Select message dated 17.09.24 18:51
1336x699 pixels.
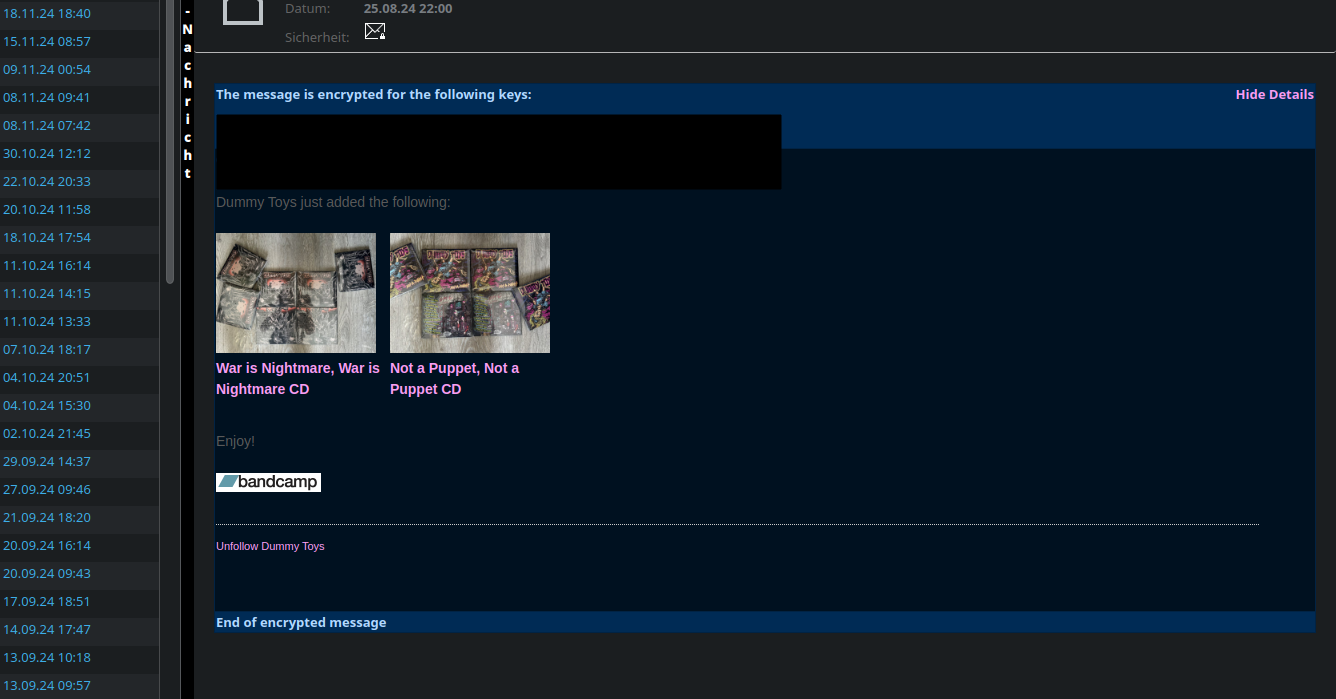coord(80,602)
